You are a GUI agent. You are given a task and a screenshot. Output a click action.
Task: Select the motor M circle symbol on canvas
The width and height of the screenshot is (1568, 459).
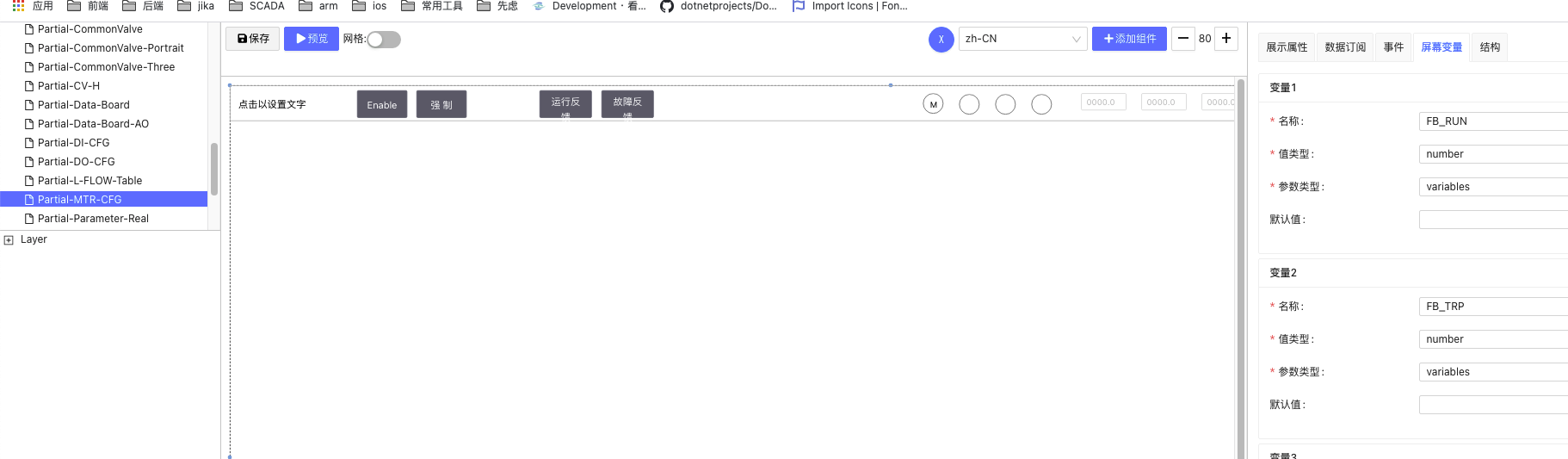pyautogui.click(x=933, y=104)
